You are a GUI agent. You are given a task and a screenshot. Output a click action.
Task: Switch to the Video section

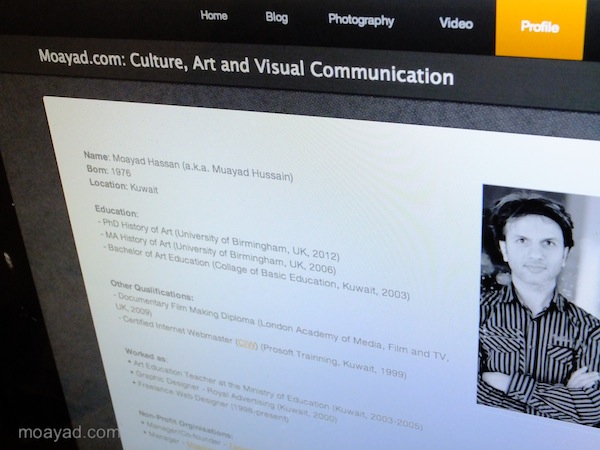(x=456, y=23)
